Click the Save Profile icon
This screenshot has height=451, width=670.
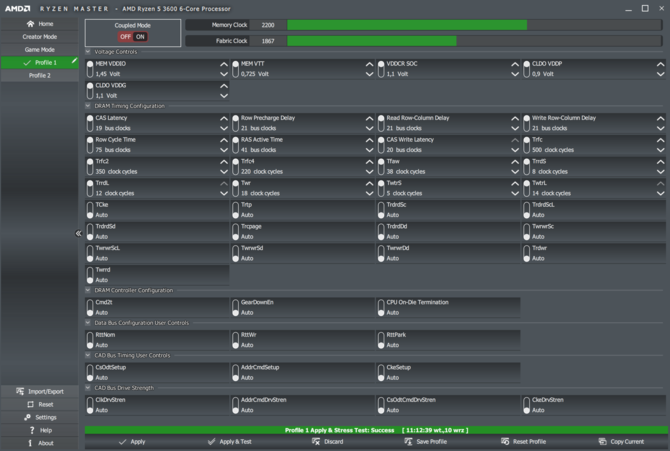pyautogui.click(x=408, y=442)
